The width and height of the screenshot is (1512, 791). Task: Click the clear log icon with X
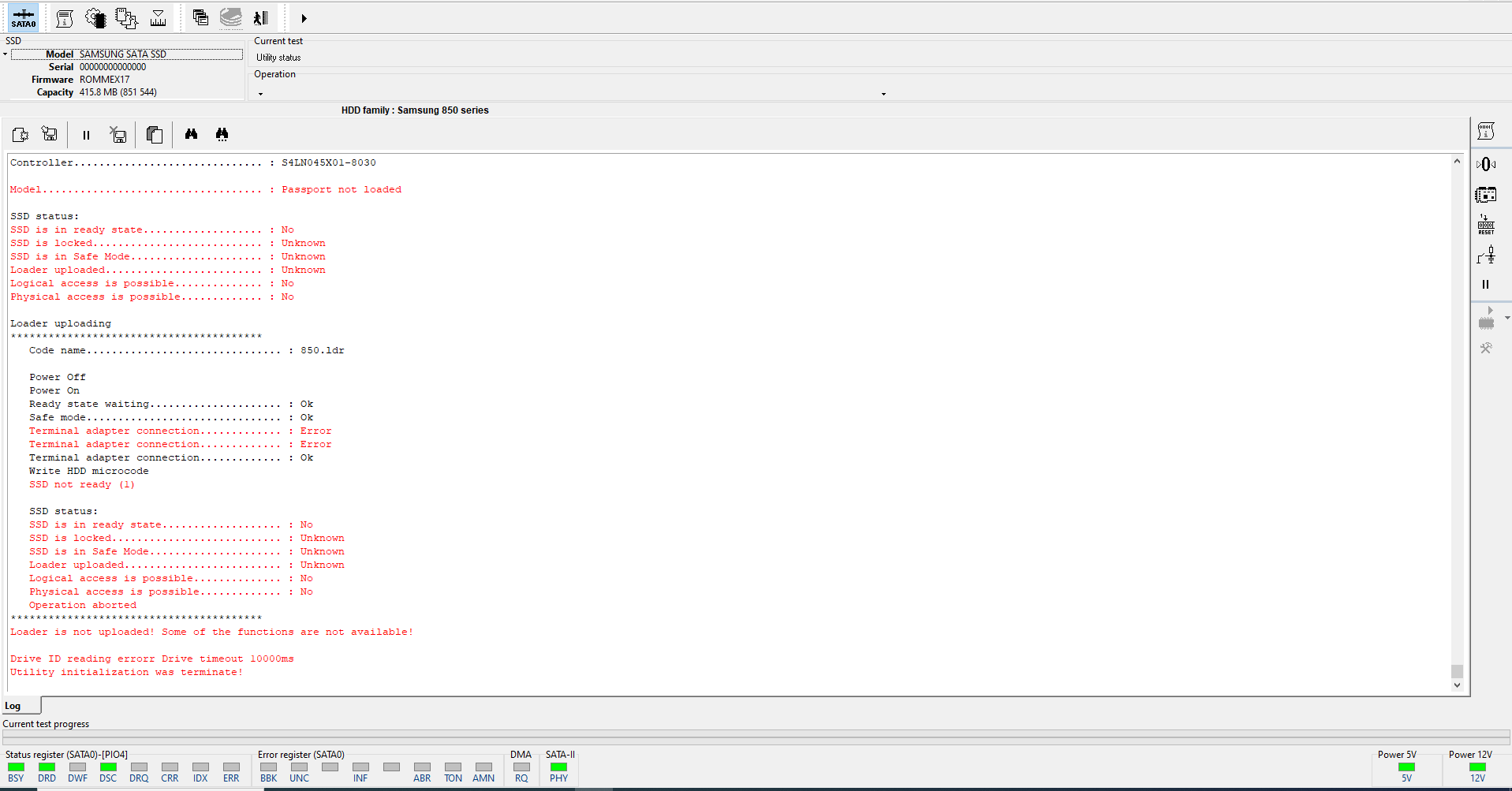point(118,135)
